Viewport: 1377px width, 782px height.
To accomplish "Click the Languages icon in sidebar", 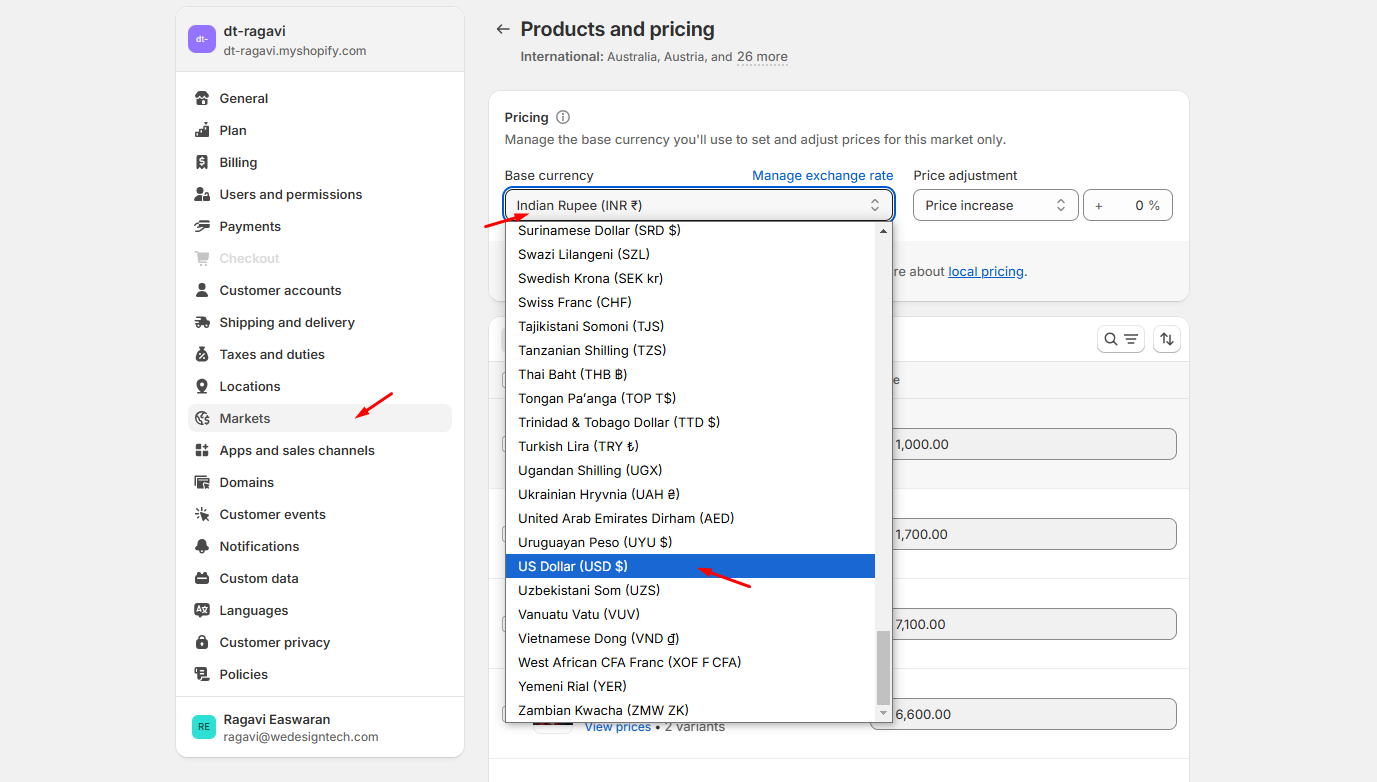I will (x=202, y=610).
